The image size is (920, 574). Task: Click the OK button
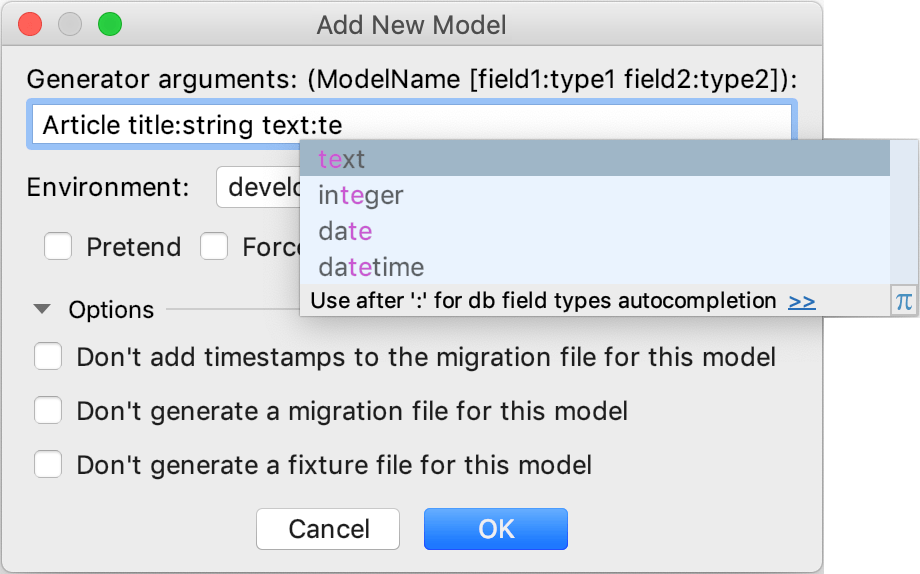495,529
